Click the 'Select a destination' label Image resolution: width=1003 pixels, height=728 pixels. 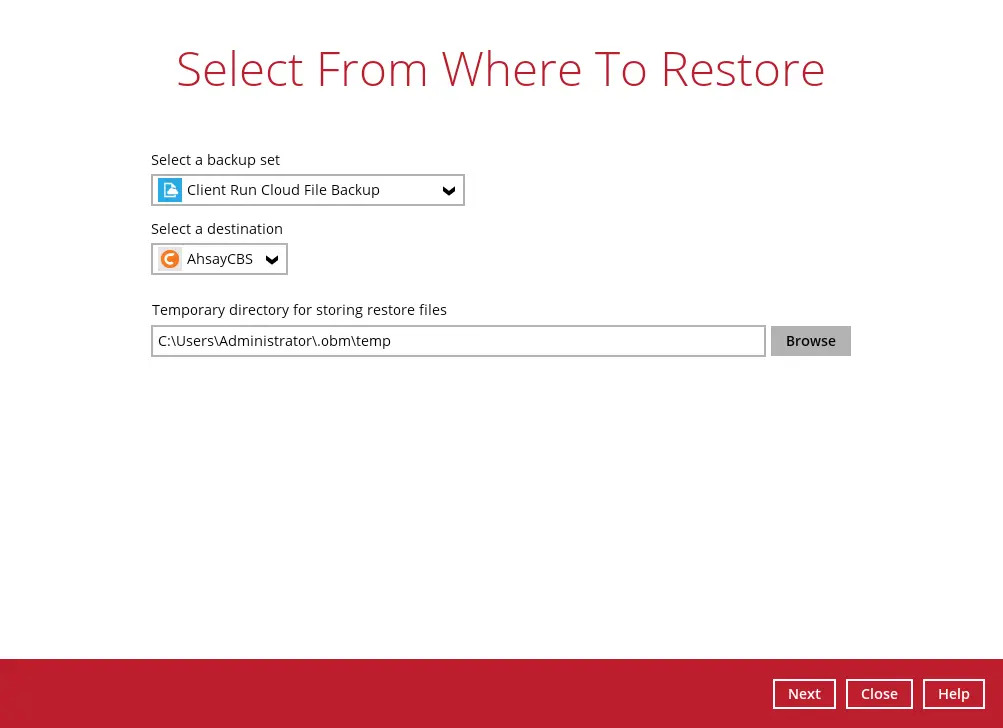click(x=217, y=229)
